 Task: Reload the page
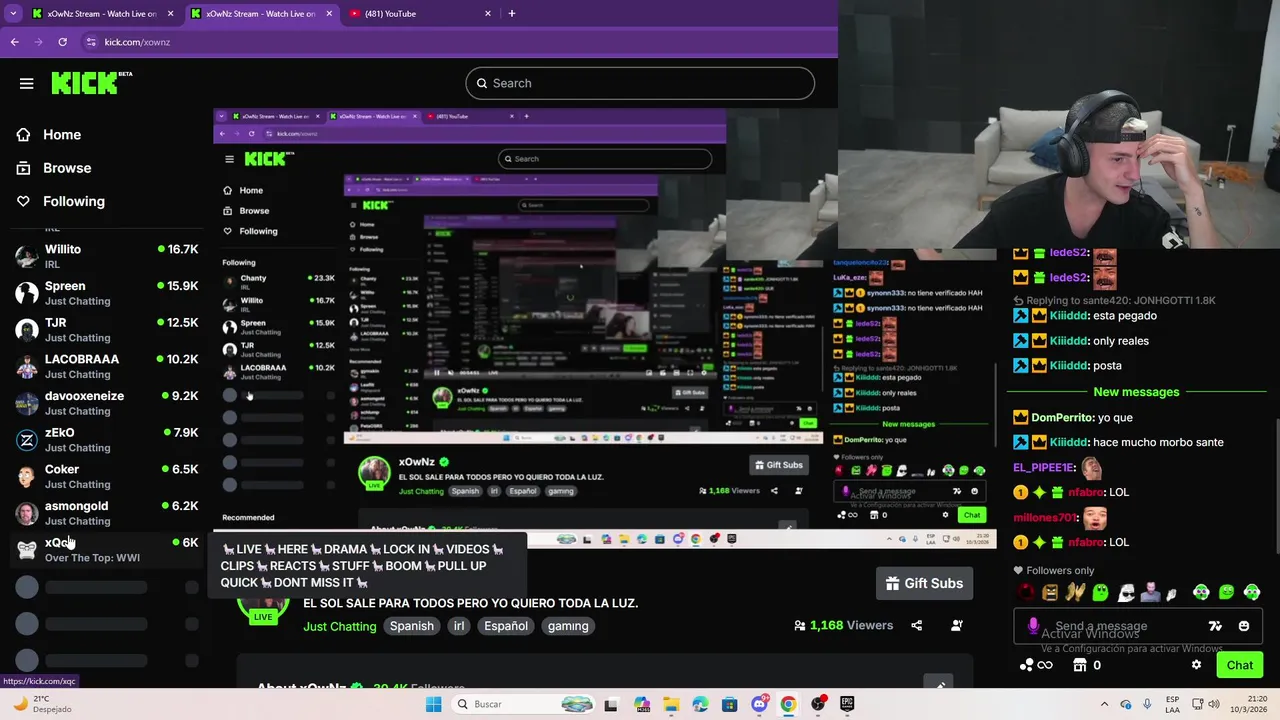pos(62,42)
